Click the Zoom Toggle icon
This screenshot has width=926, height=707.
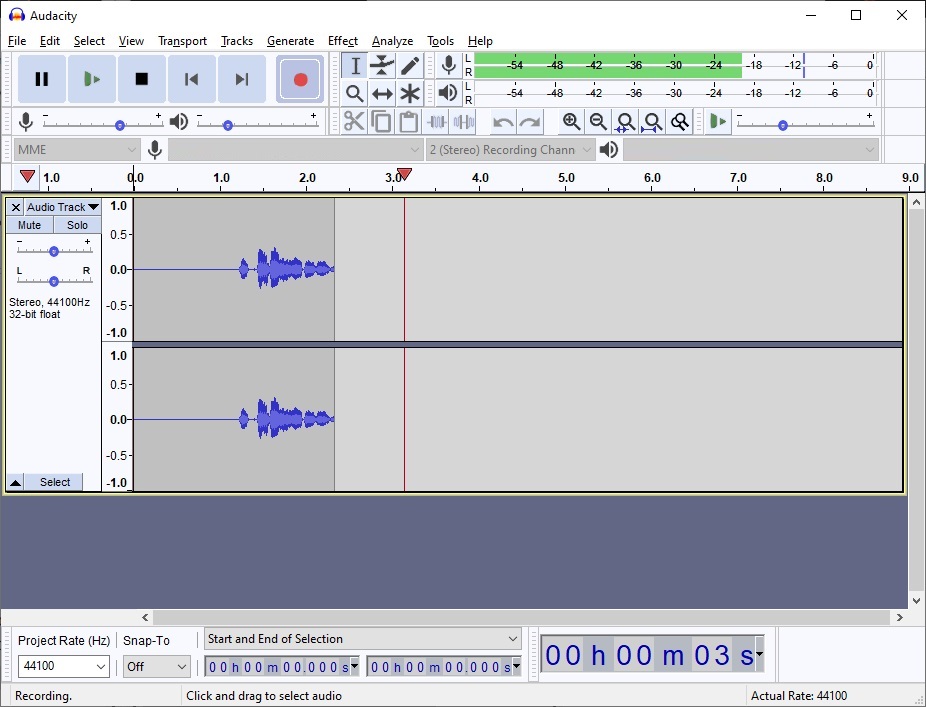680,122
